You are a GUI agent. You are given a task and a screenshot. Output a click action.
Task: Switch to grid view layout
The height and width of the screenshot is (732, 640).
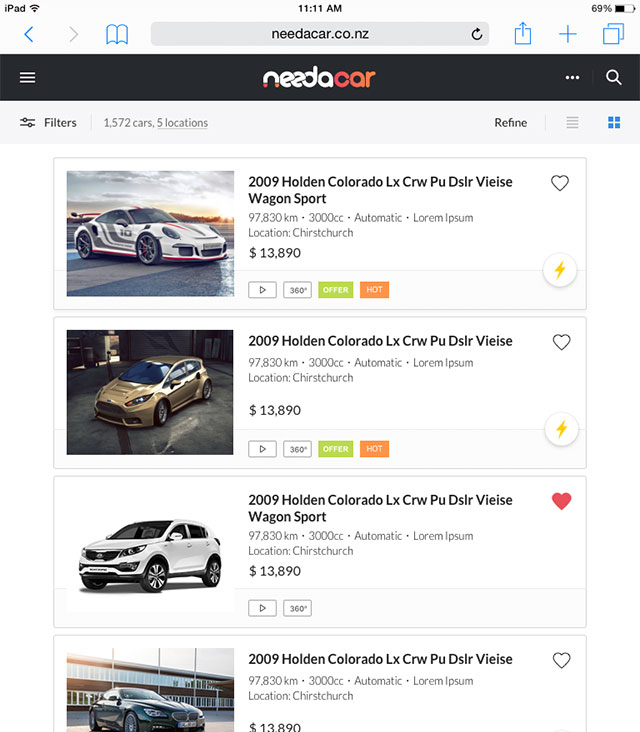point(614,123)
